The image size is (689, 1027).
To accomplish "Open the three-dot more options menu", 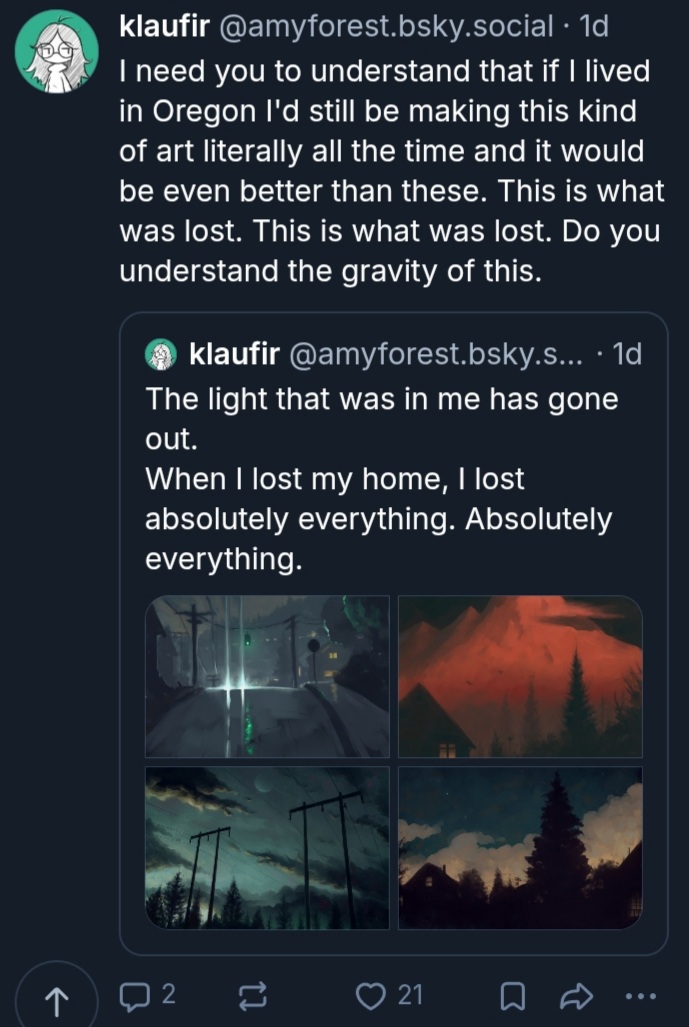I will click(641, 995).
